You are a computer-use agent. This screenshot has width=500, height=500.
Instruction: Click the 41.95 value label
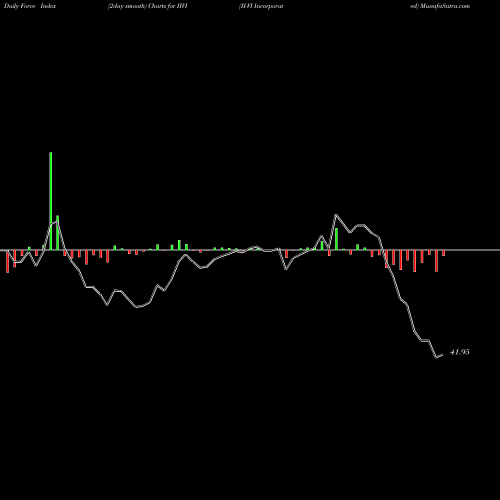(460, 352)
